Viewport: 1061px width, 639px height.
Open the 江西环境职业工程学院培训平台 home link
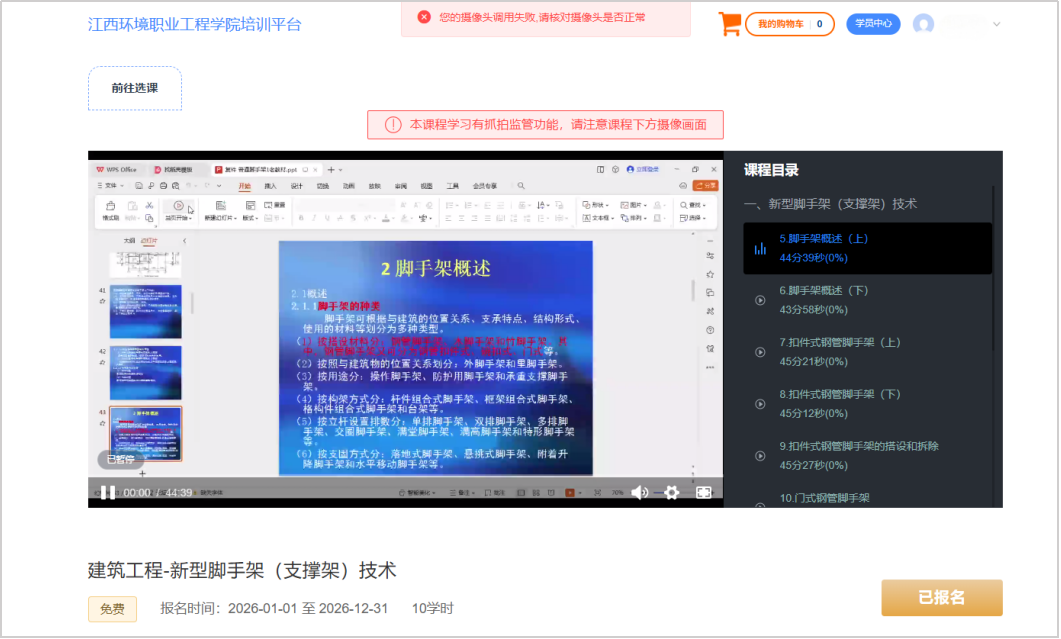(194, 24)
